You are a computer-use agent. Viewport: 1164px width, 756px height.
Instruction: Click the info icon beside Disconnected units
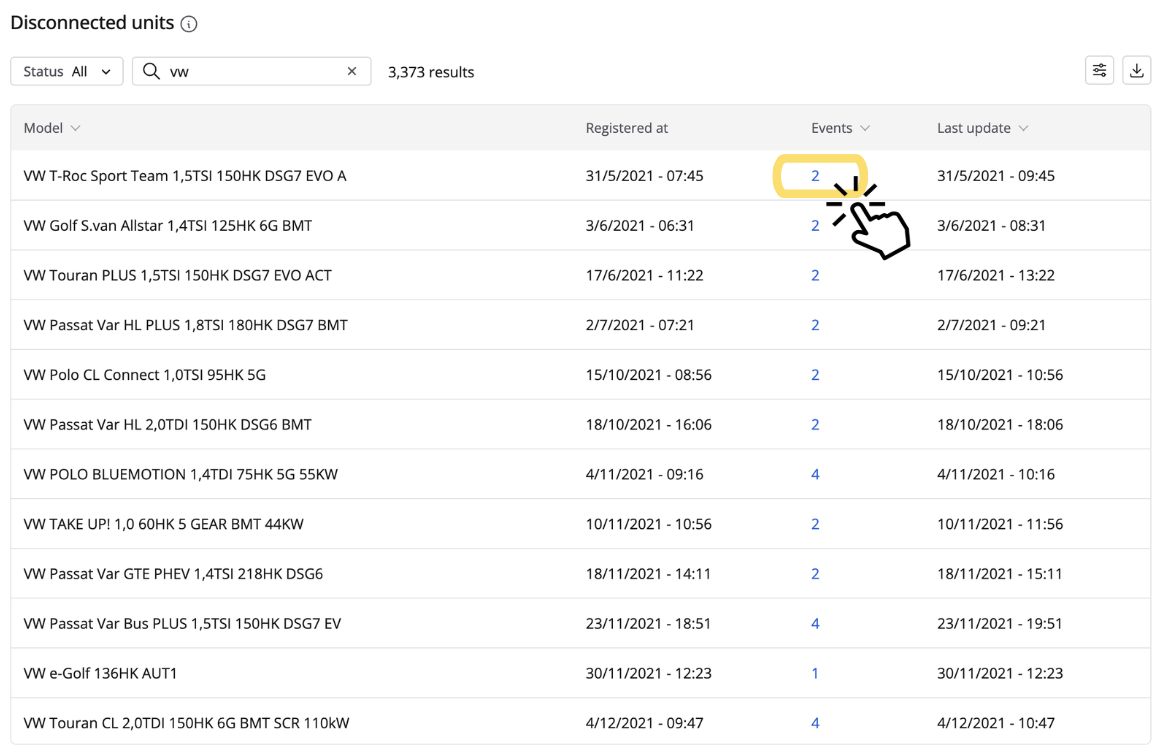(189, 24)
